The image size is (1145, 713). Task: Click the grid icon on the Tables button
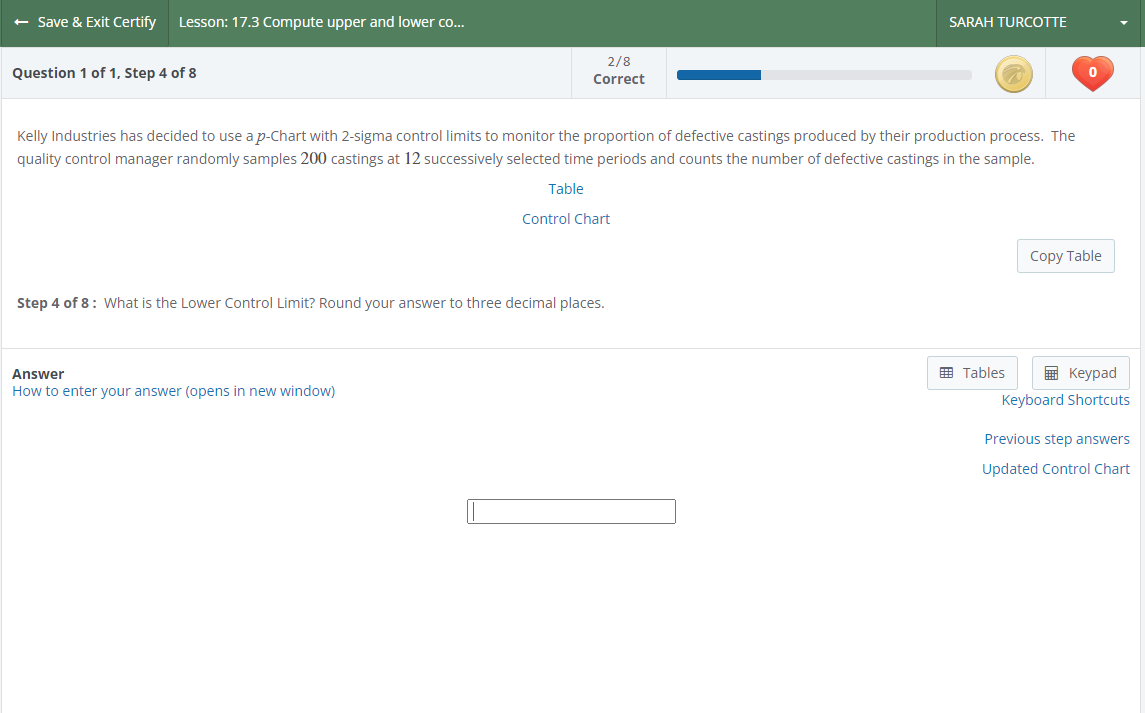point(944,372)
